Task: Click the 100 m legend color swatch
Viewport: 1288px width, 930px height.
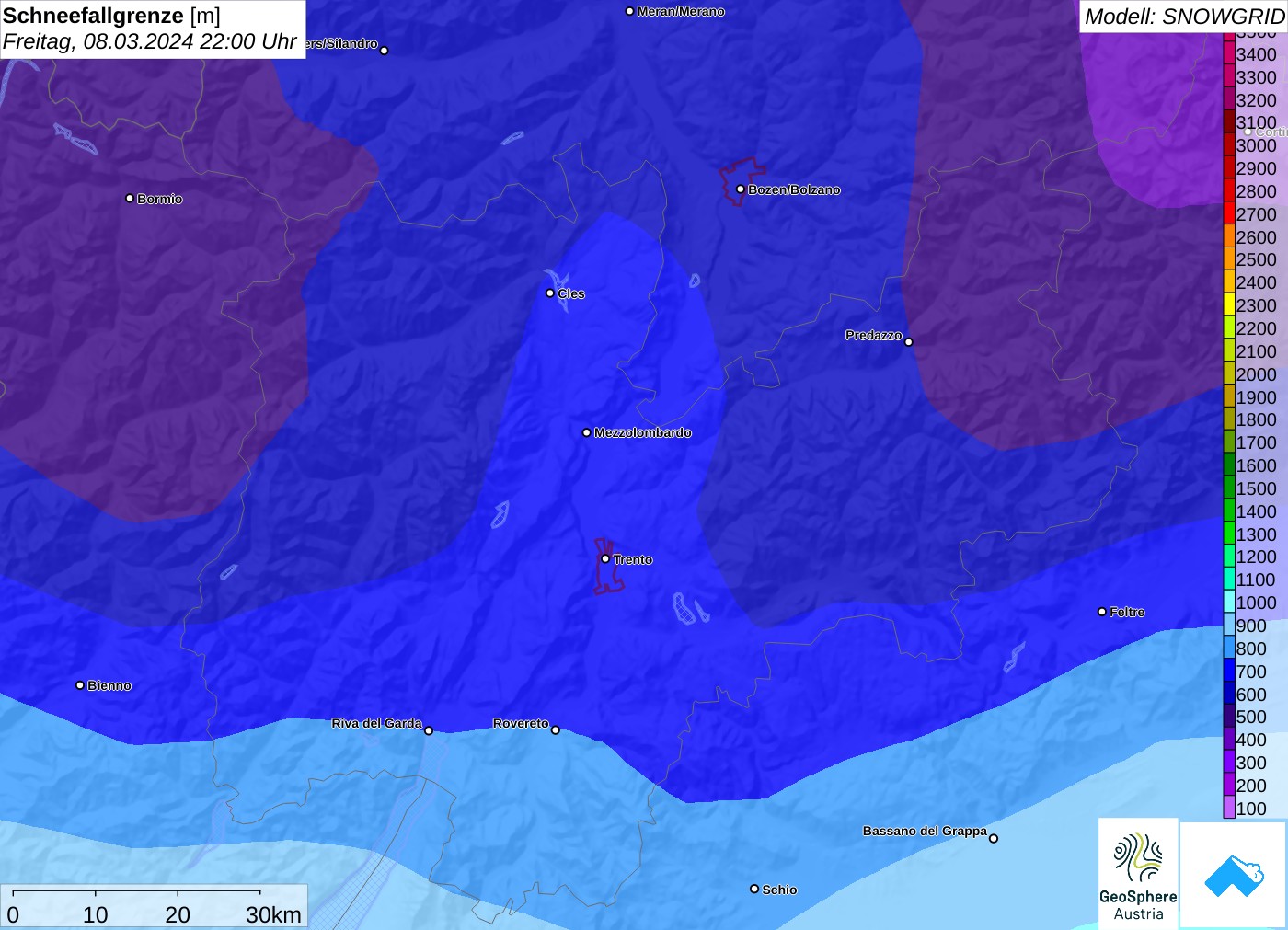Action: [1229, 808]
